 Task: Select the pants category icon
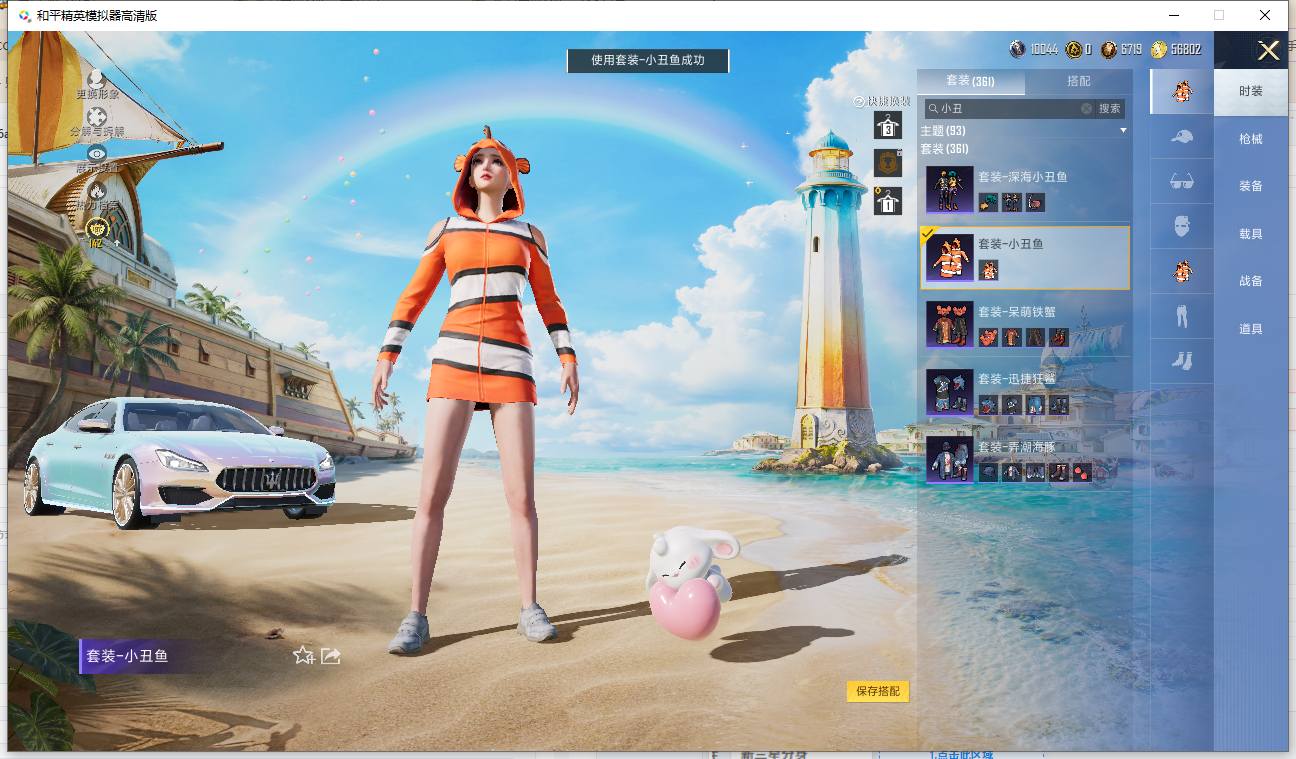(x=1181, y=316)
